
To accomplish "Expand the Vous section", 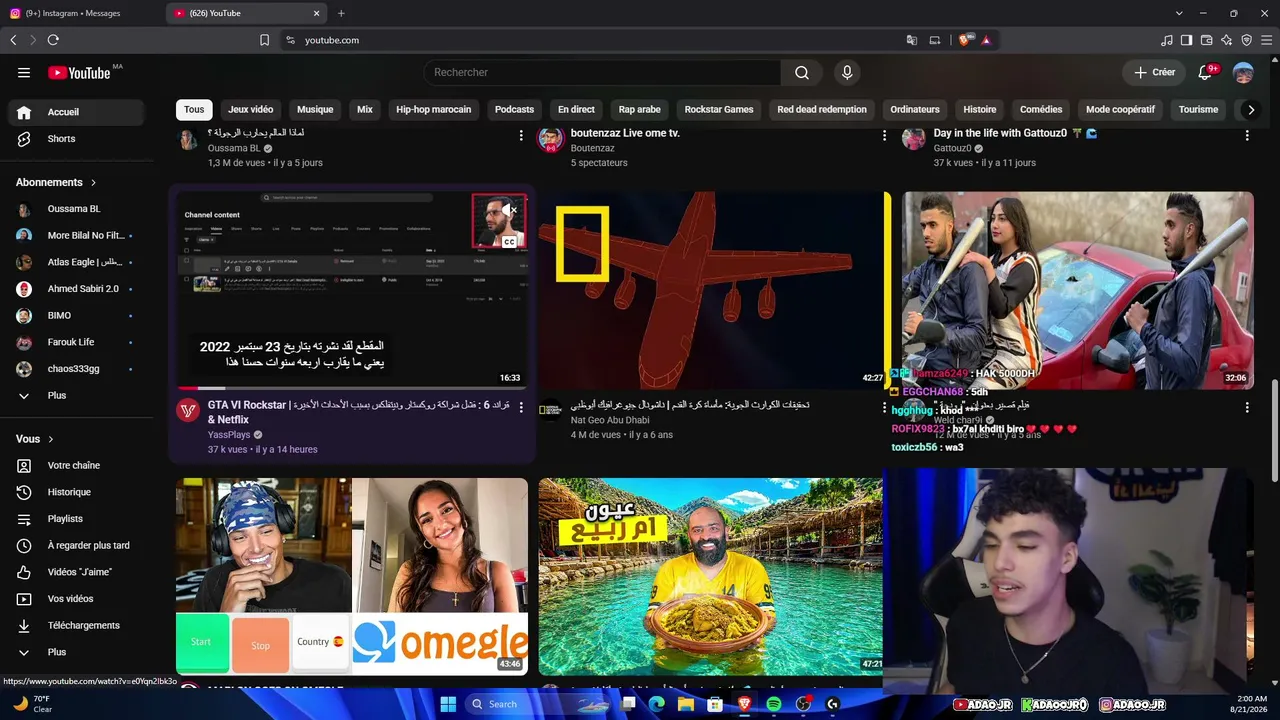I will (35, 439).
